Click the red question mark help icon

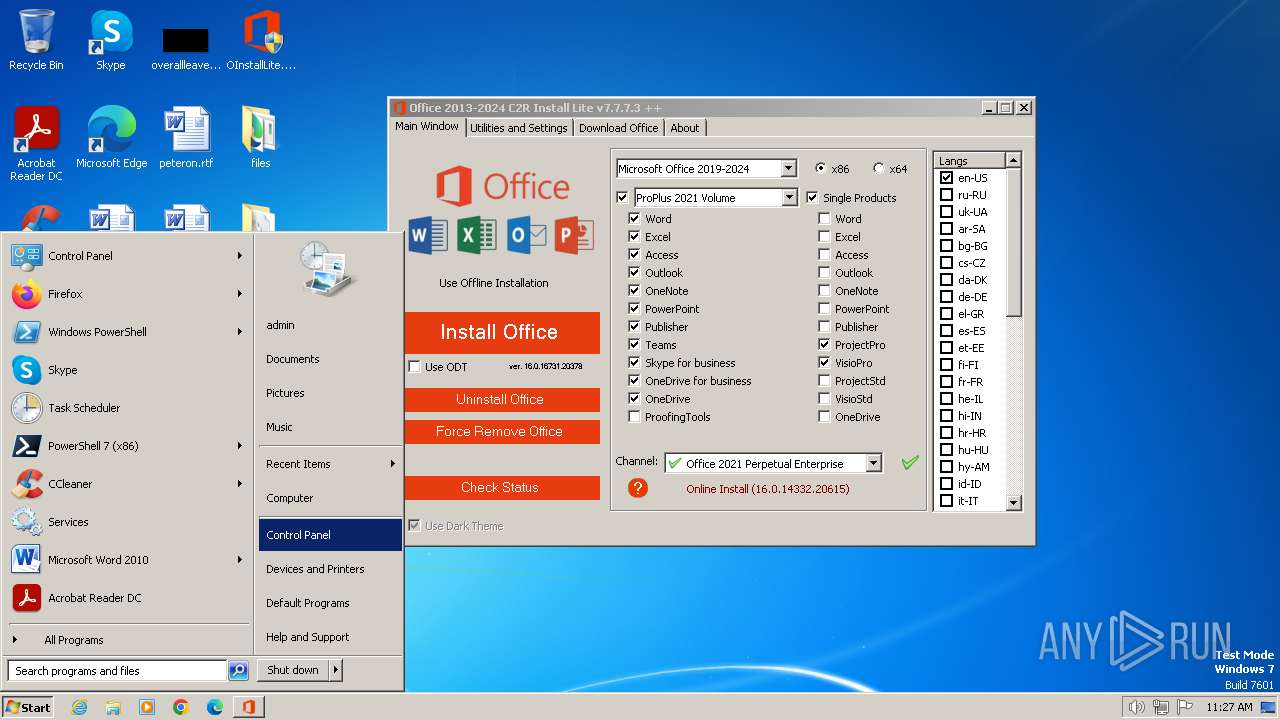(x=638, y=488)
